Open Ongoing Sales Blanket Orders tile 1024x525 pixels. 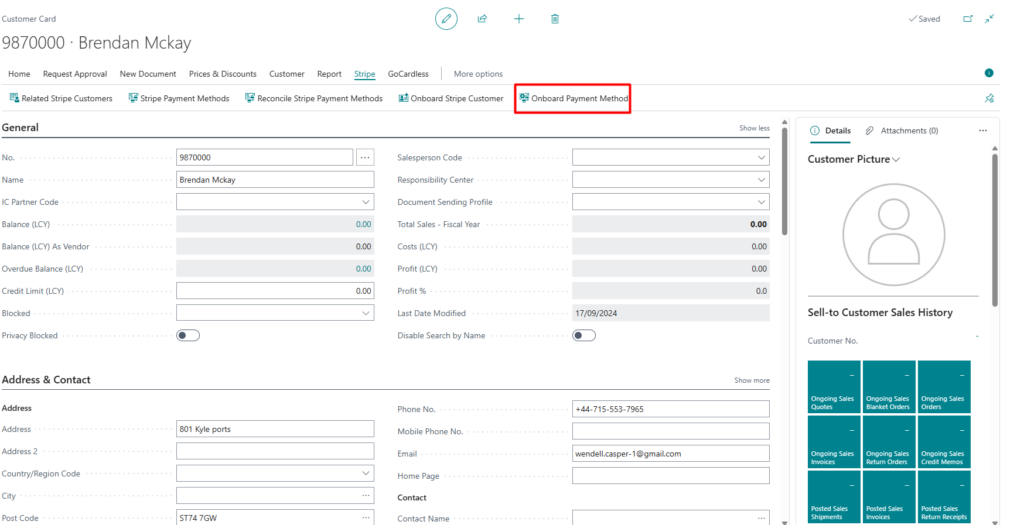point(889,387)
